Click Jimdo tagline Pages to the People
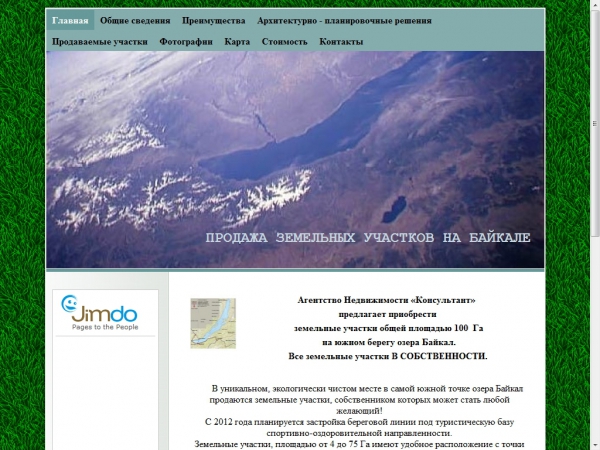Viewport: 600px width, 450px height. (x=105, y=327)
